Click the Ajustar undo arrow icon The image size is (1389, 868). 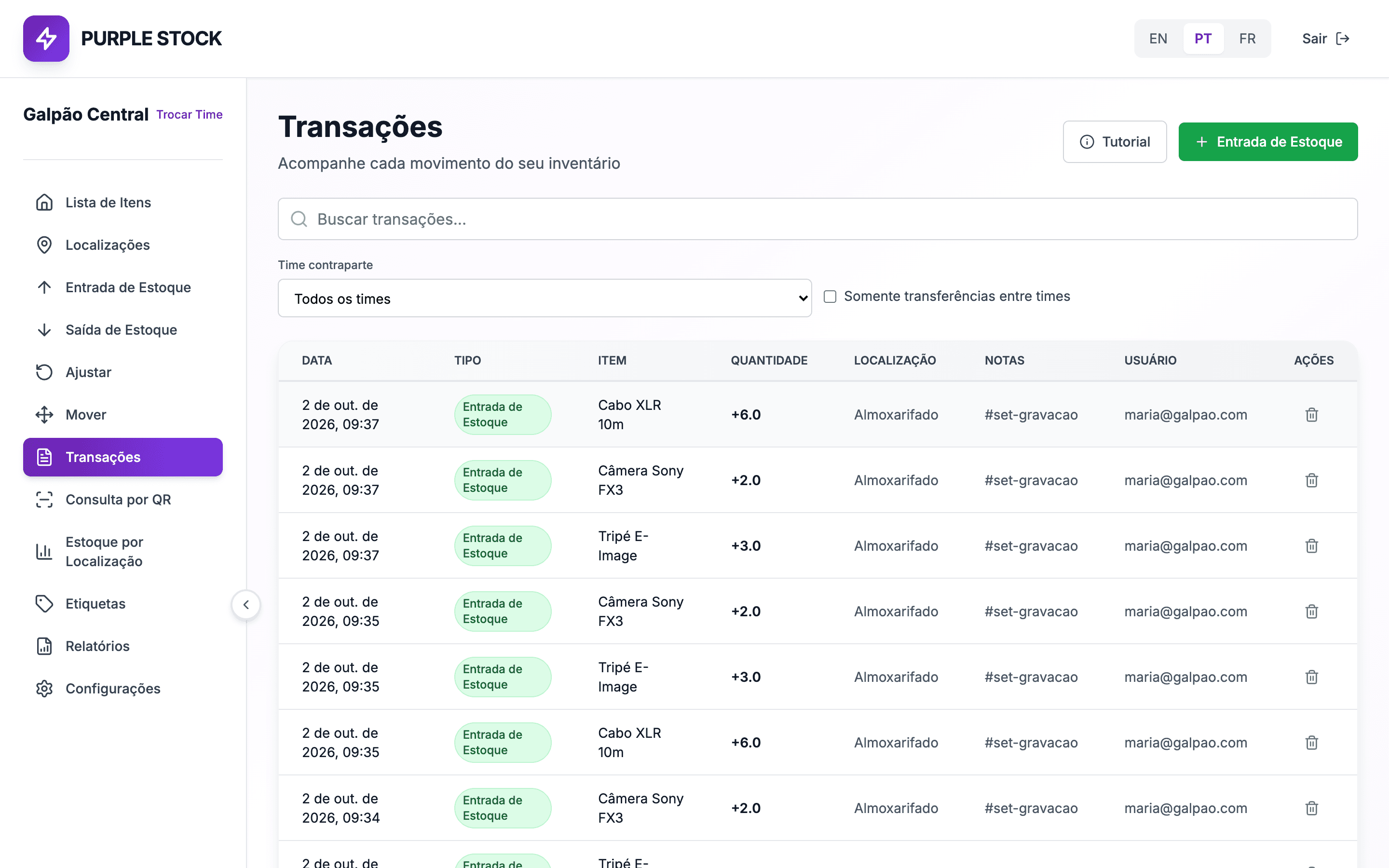[44, 373]
